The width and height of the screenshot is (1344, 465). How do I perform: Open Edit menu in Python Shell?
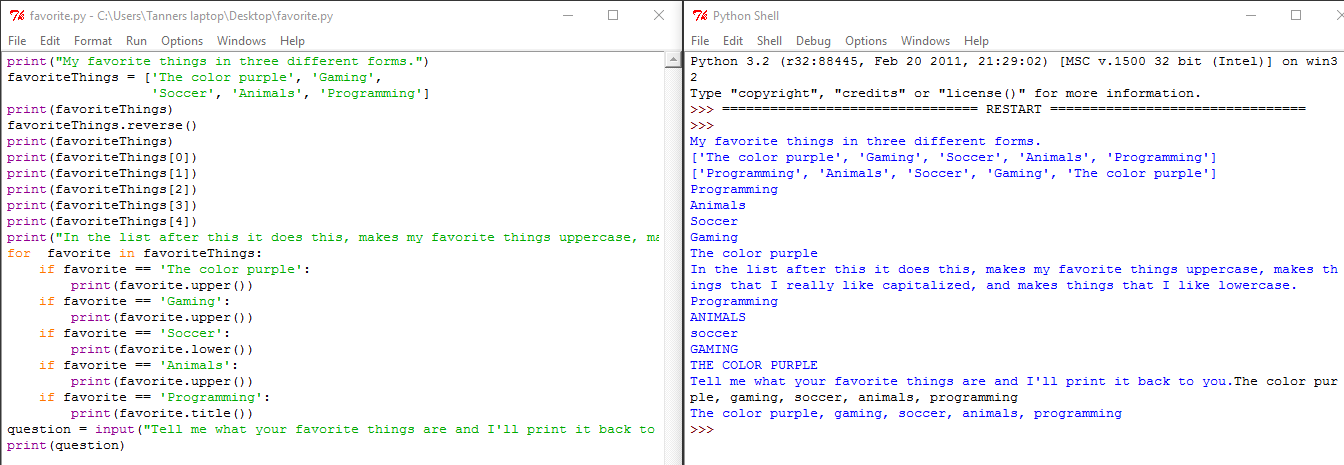pyautogui.click(x=733, y=41)
